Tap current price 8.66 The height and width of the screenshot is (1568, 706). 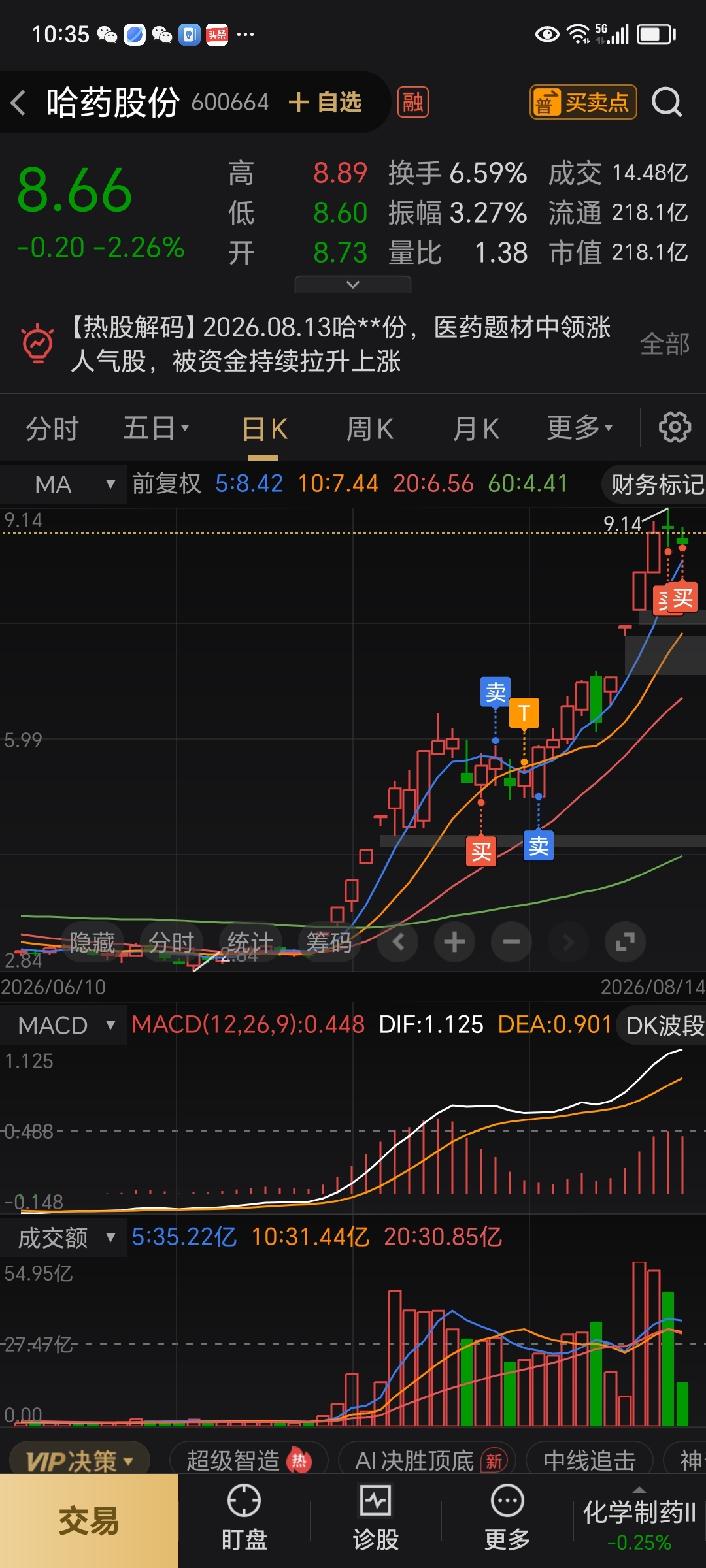pyautogui.click(x=75, y=190)
